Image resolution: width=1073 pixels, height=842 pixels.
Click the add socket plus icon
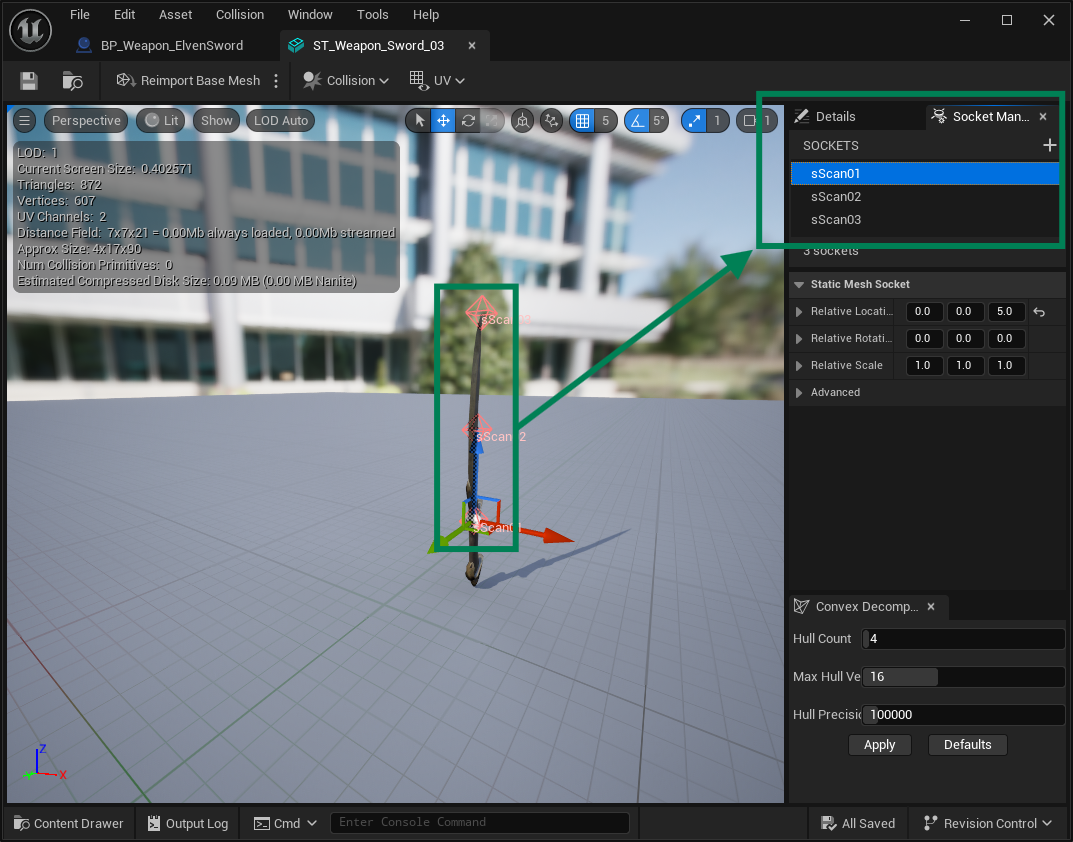tap(1049, 146)
